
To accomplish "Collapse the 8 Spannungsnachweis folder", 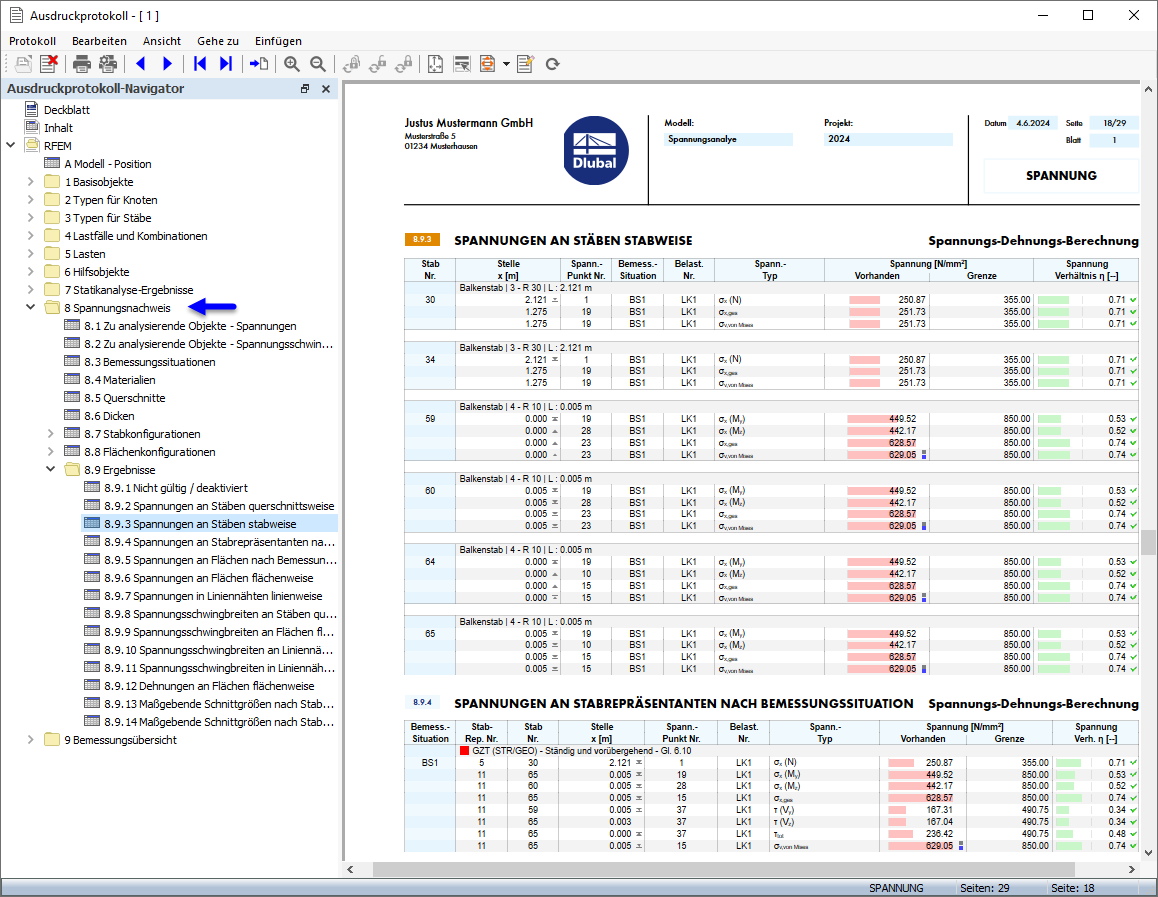I will (x=30, y=307).
